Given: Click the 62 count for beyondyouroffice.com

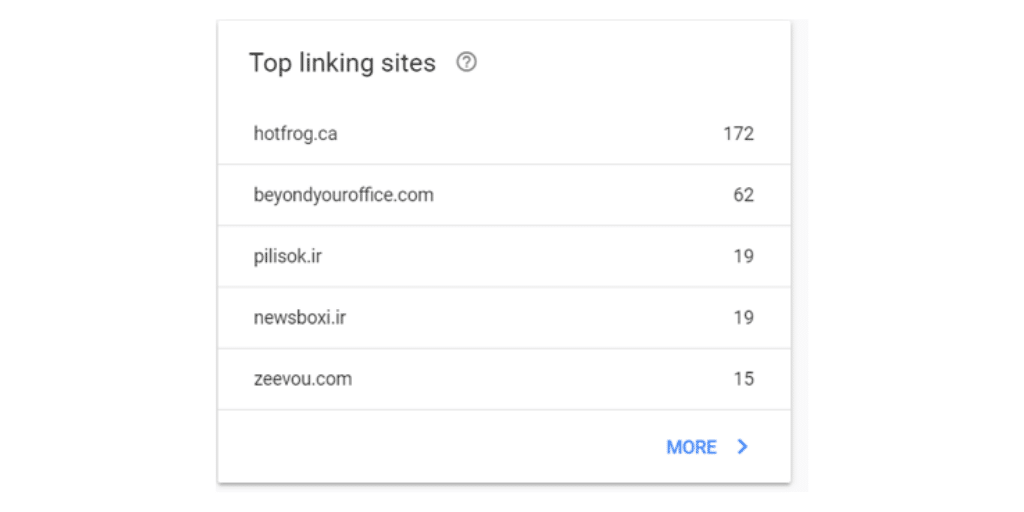Looking at the screenshot, I should (743, 195).
